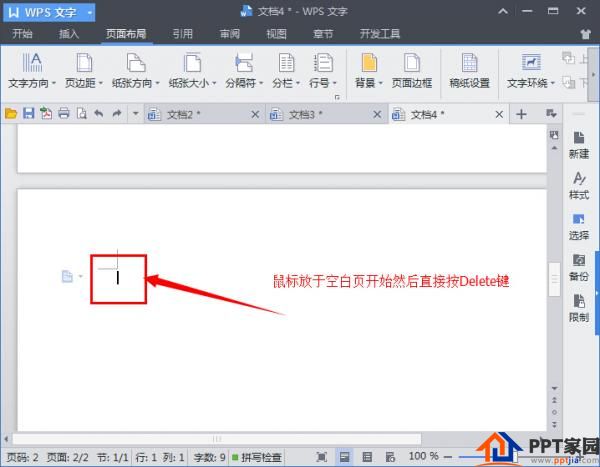
Task: Open the 开发工具 ribbon tab
Action: 380,34
